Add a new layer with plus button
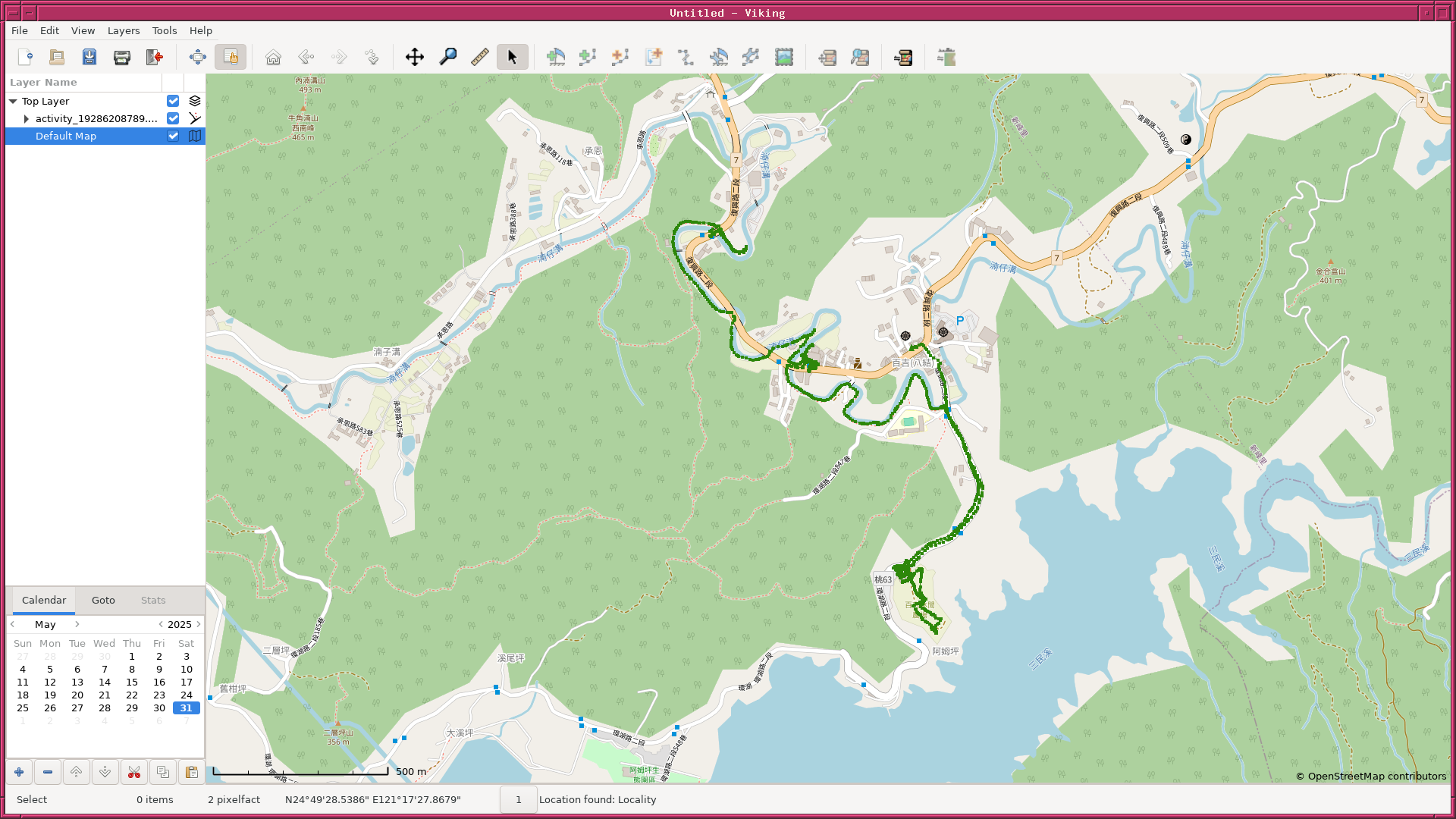The image size is (1456, 819). (x=19, y=772)
